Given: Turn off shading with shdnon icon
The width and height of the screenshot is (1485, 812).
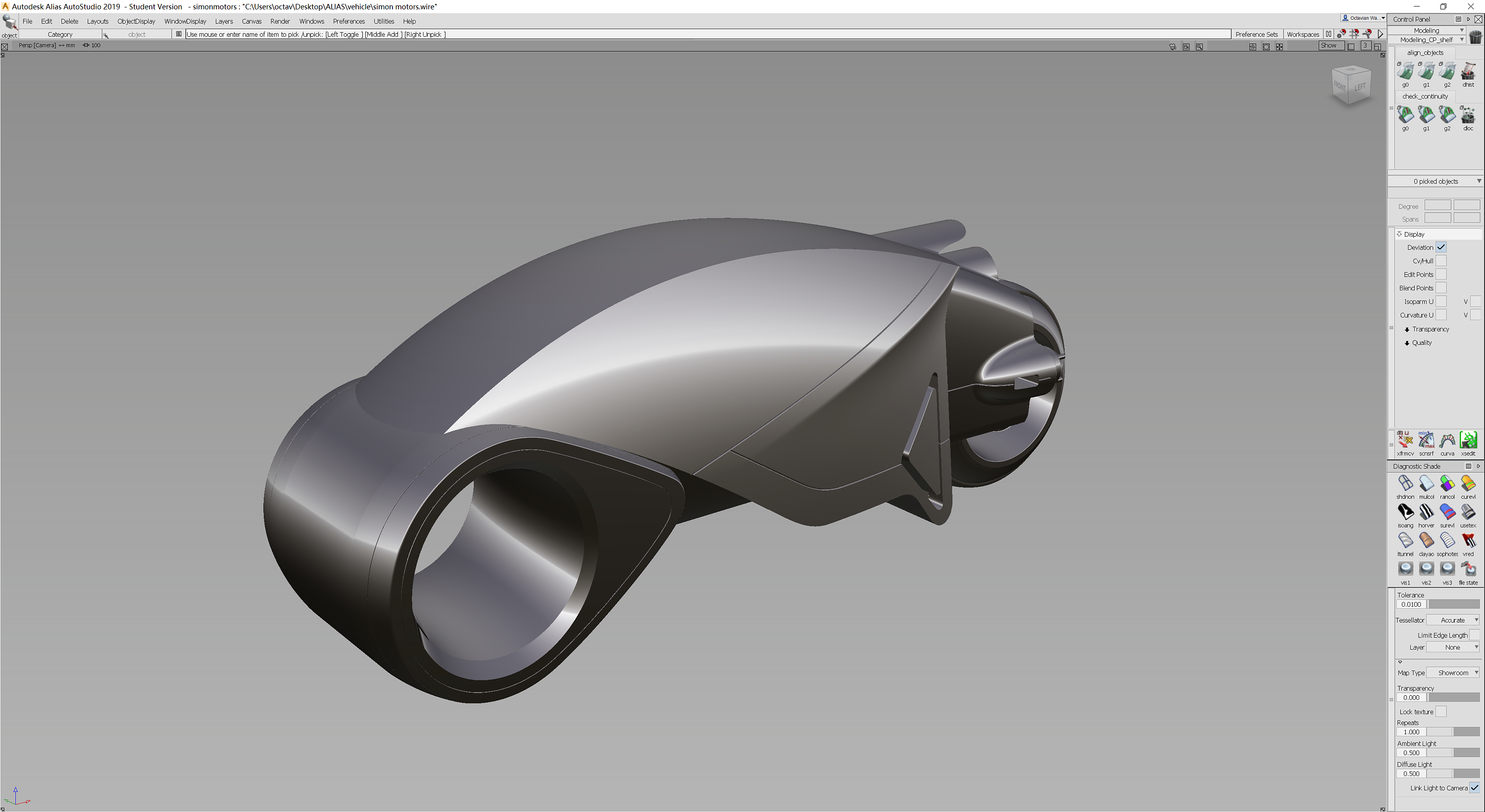Looking at the screenshot, I should 1405,483.
